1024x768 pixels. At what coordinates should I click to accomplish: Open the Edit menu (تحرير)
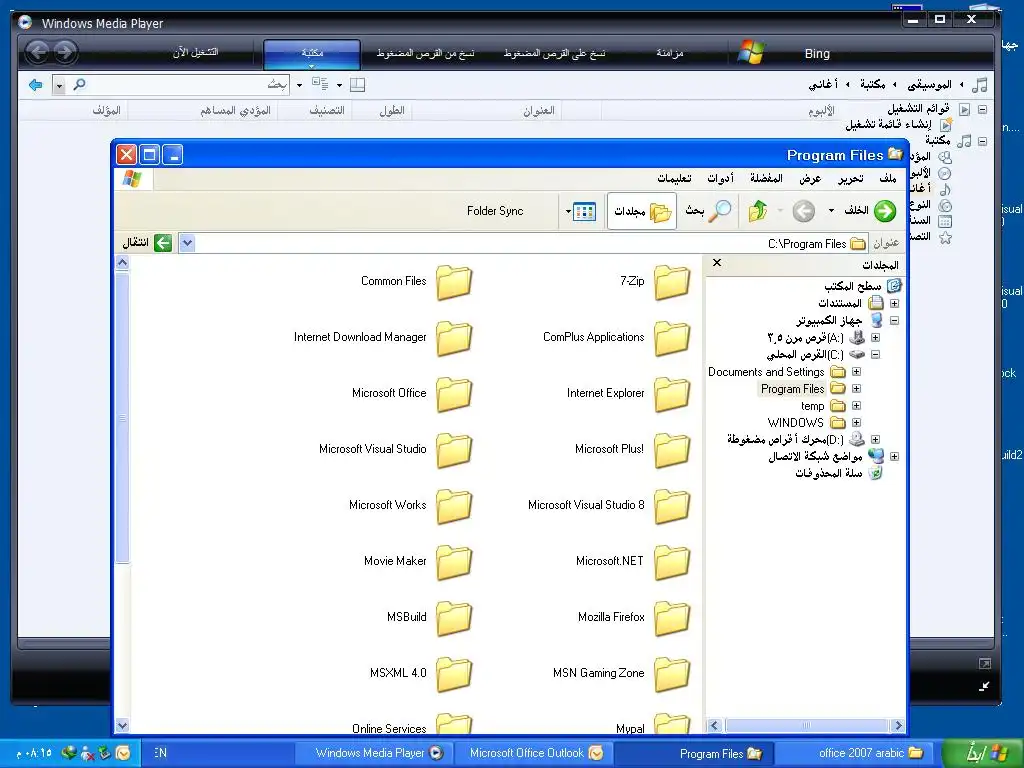point(850,178)
